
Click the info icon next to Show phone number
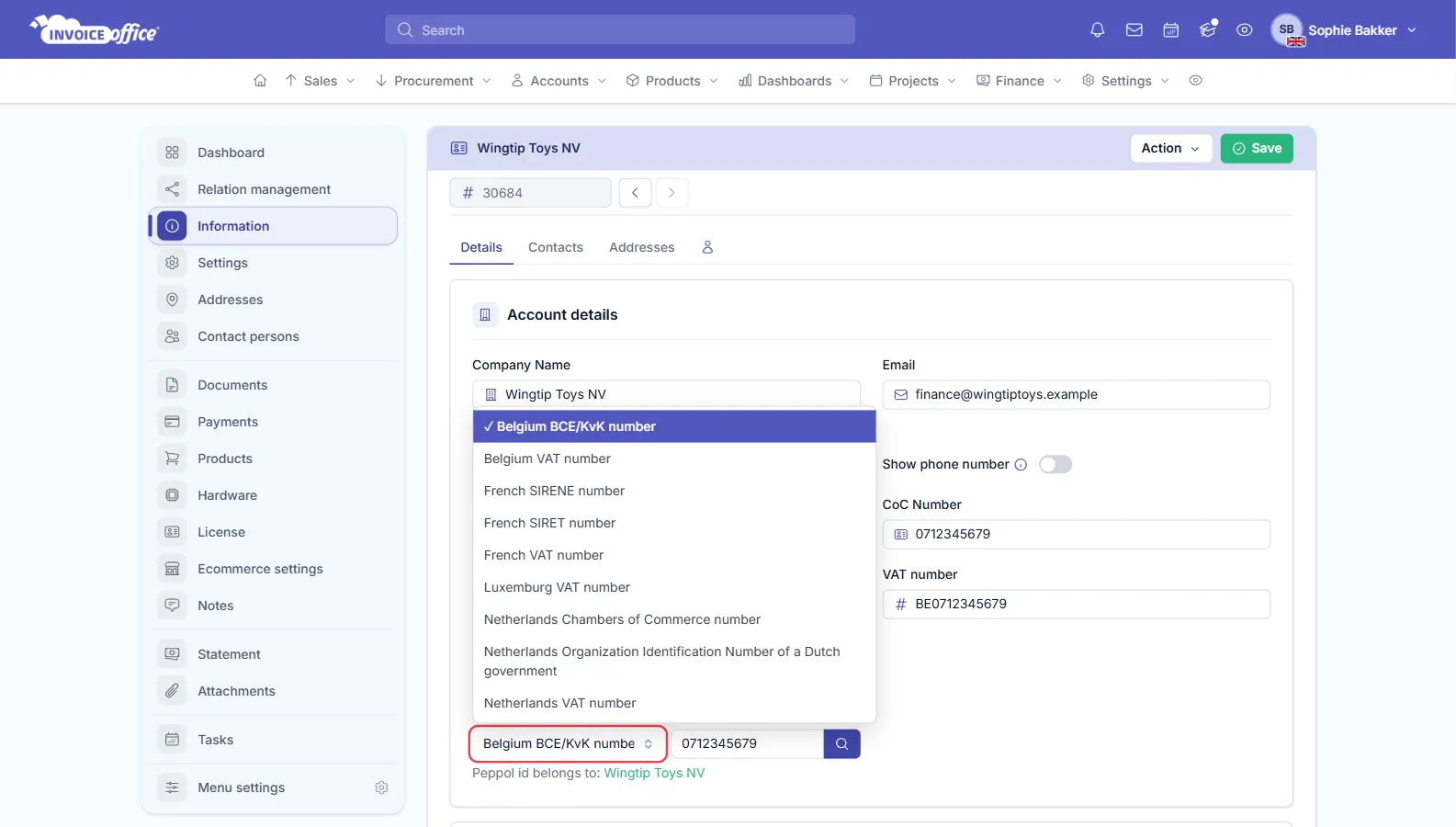coord(1021,465)
